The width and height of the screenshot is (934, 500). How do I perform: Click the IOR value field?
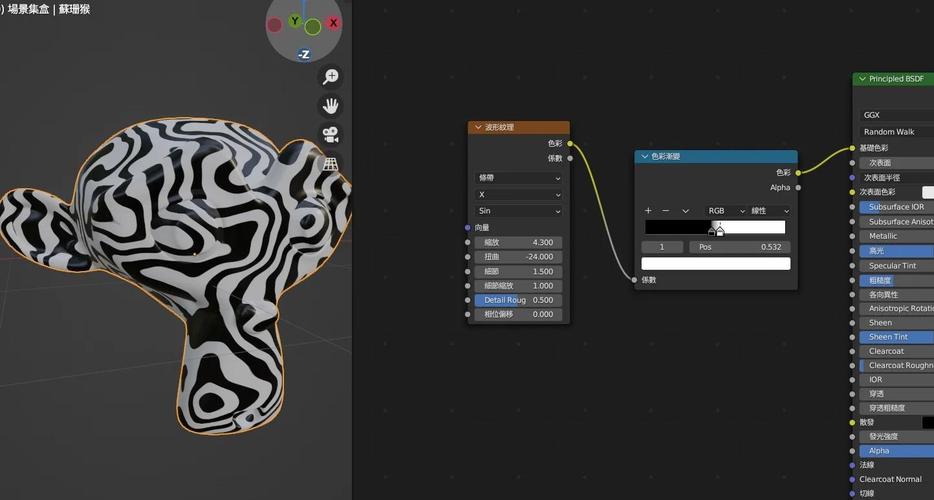[896, 380]
